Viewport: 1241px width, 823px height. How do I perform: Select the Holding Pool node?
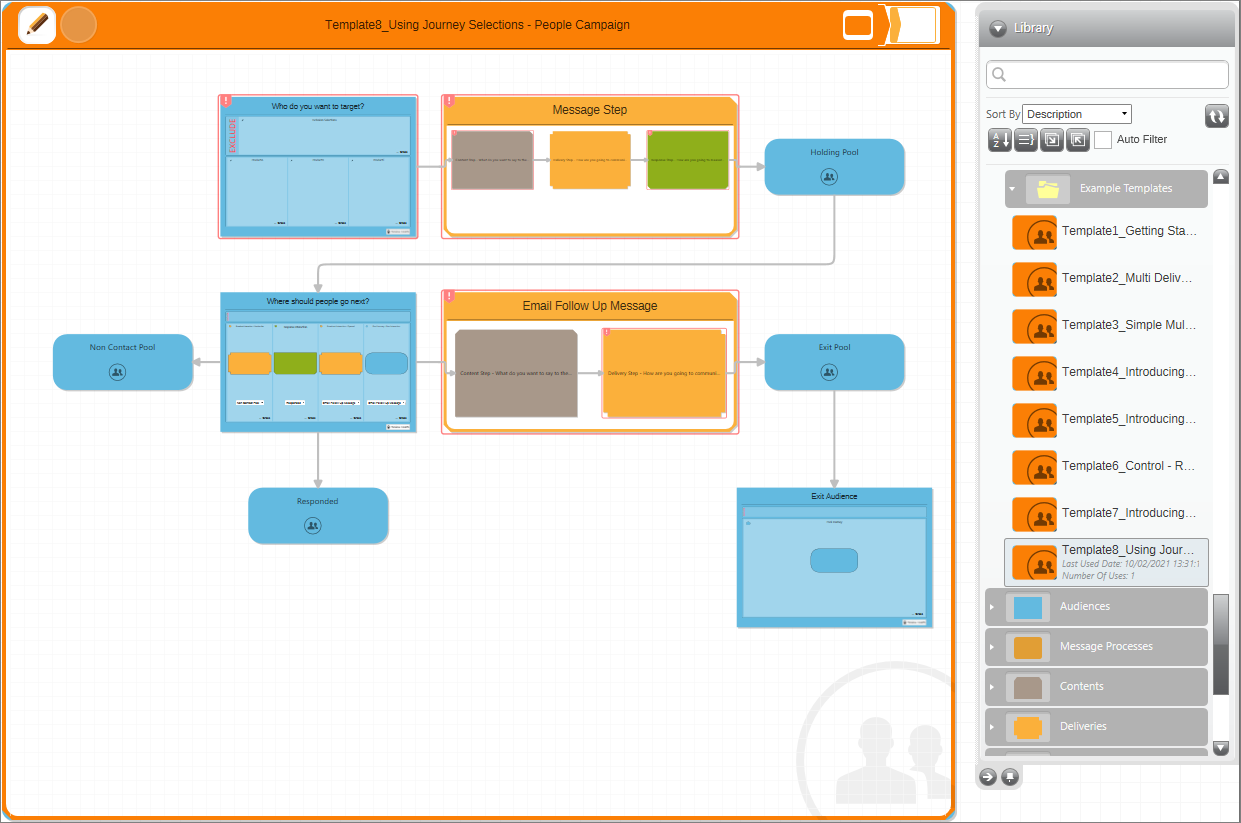tap(834, 166)
